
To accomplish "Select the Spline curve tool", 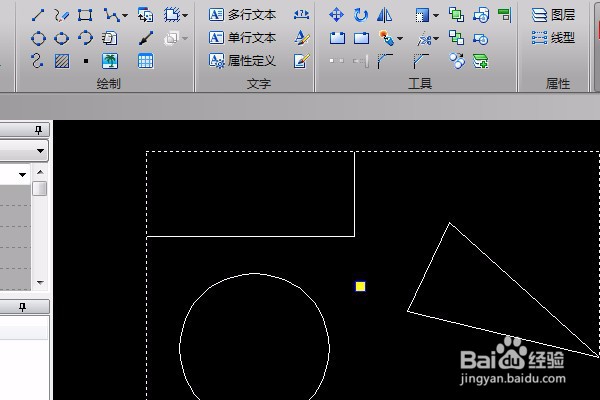I will (37, 61).
